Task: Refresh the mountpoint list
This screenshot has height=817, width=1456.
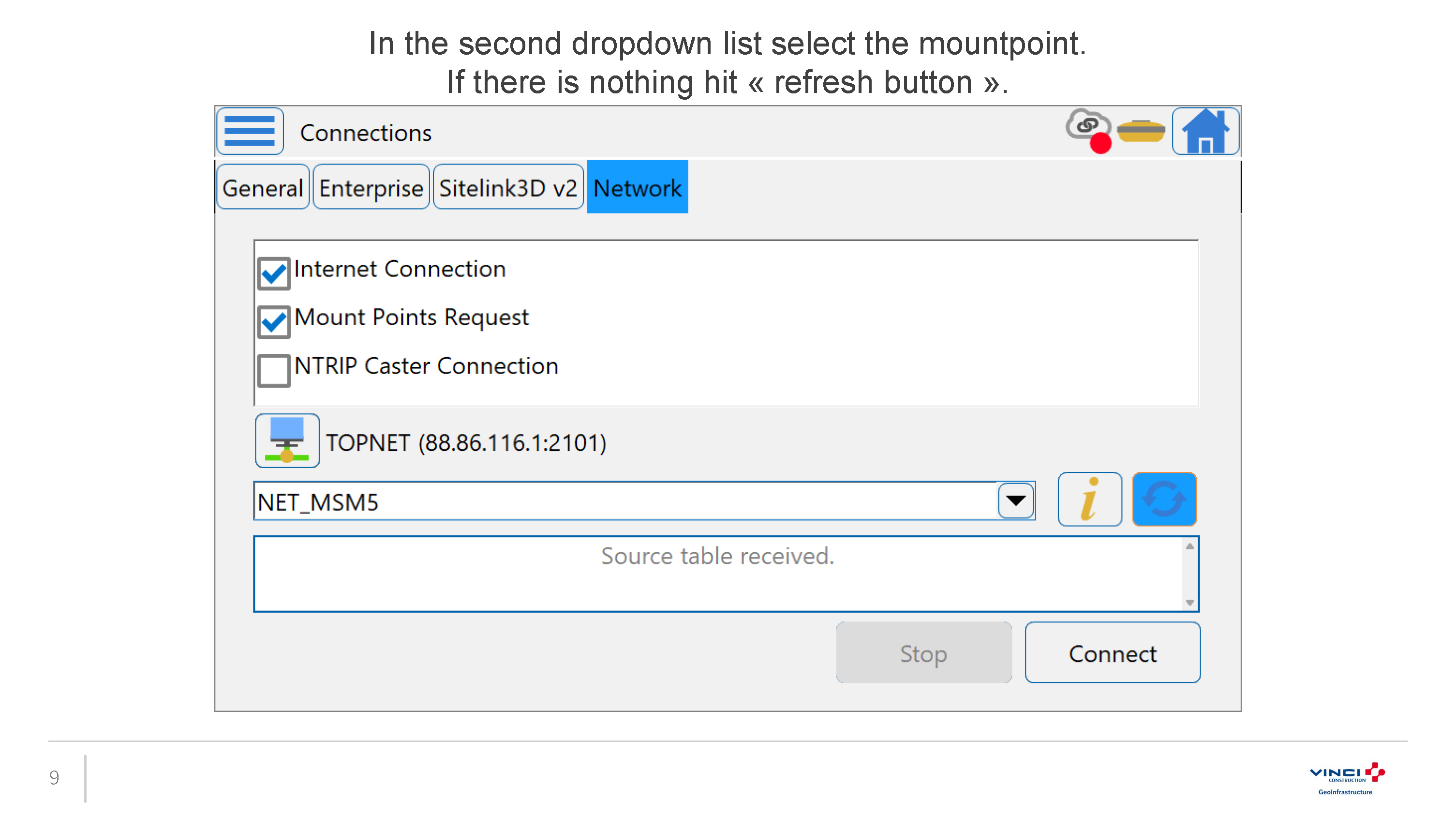Action: (1164, 499)
